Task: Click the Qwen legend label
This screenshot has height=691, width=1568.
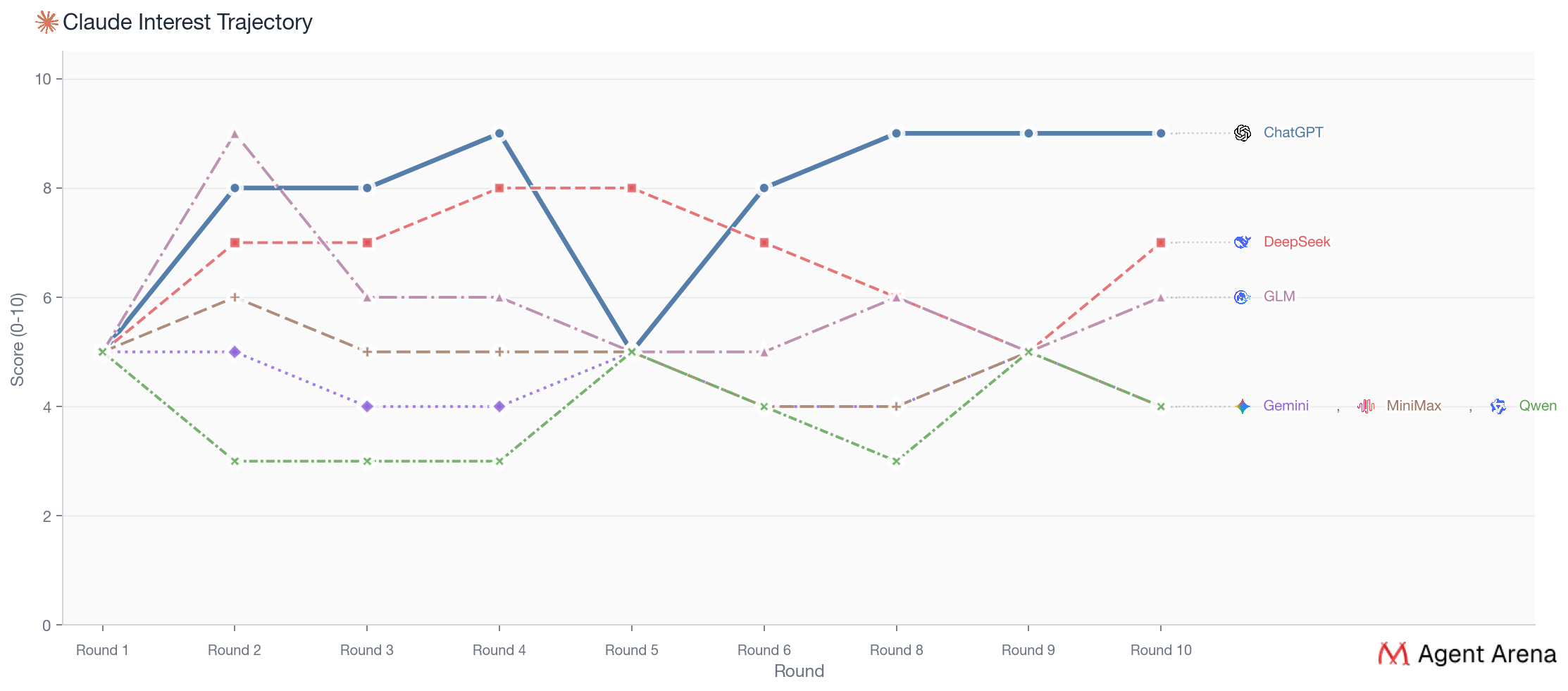Action: click(x=1537, y=406)
